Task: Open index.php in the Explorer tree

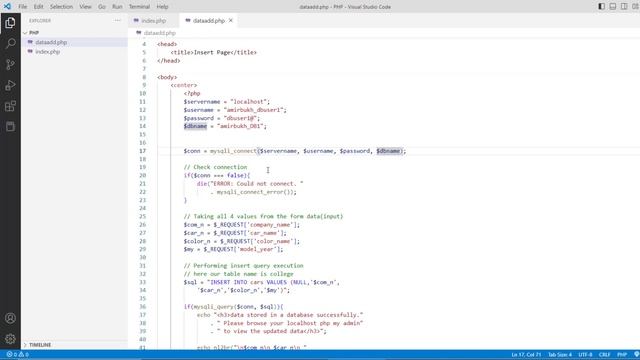Action: point(47,52)
